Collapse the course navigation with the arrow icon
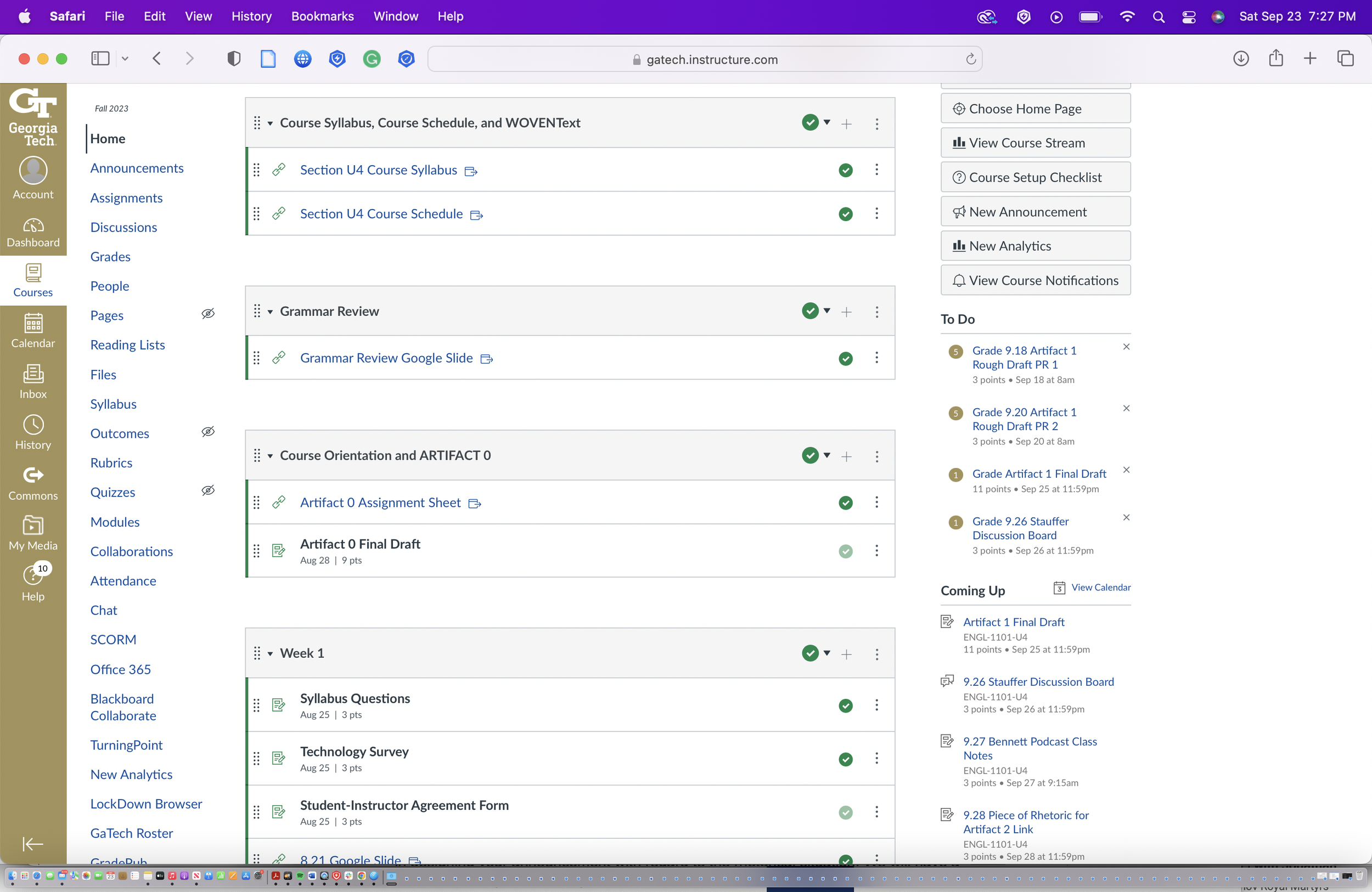The width and height of the screenshot is (1372, 892). click(33, 844)
